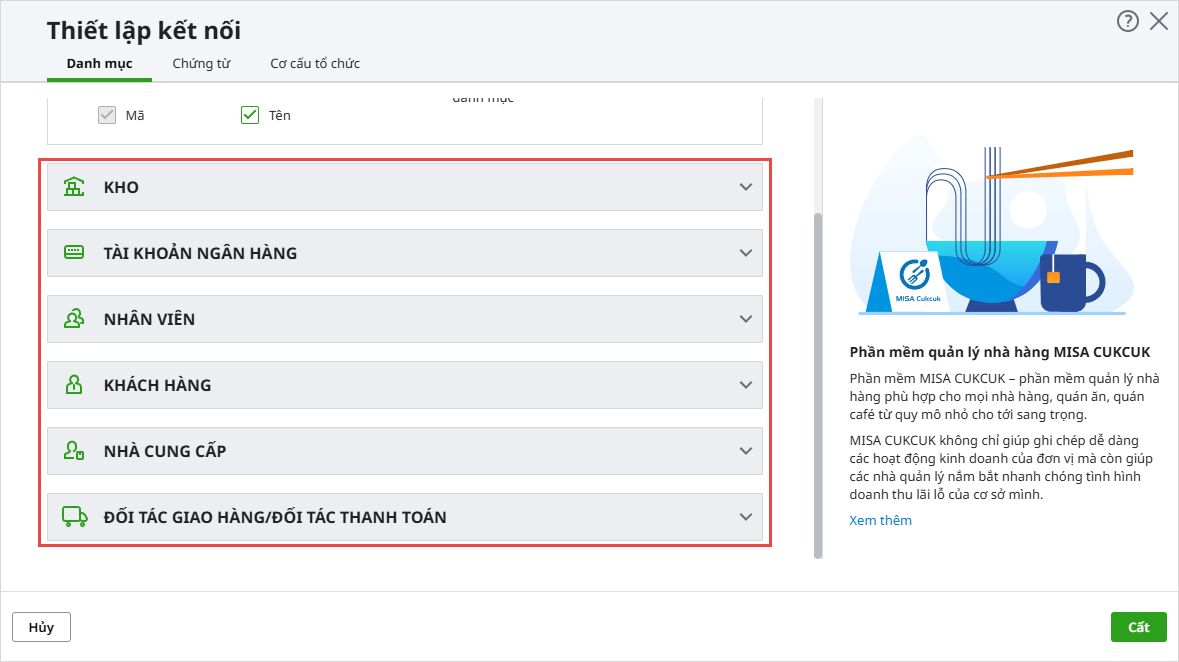Screen dimensions: 1179x662
Task: Click the Hủy cancel button
Action: click(41, 627)
